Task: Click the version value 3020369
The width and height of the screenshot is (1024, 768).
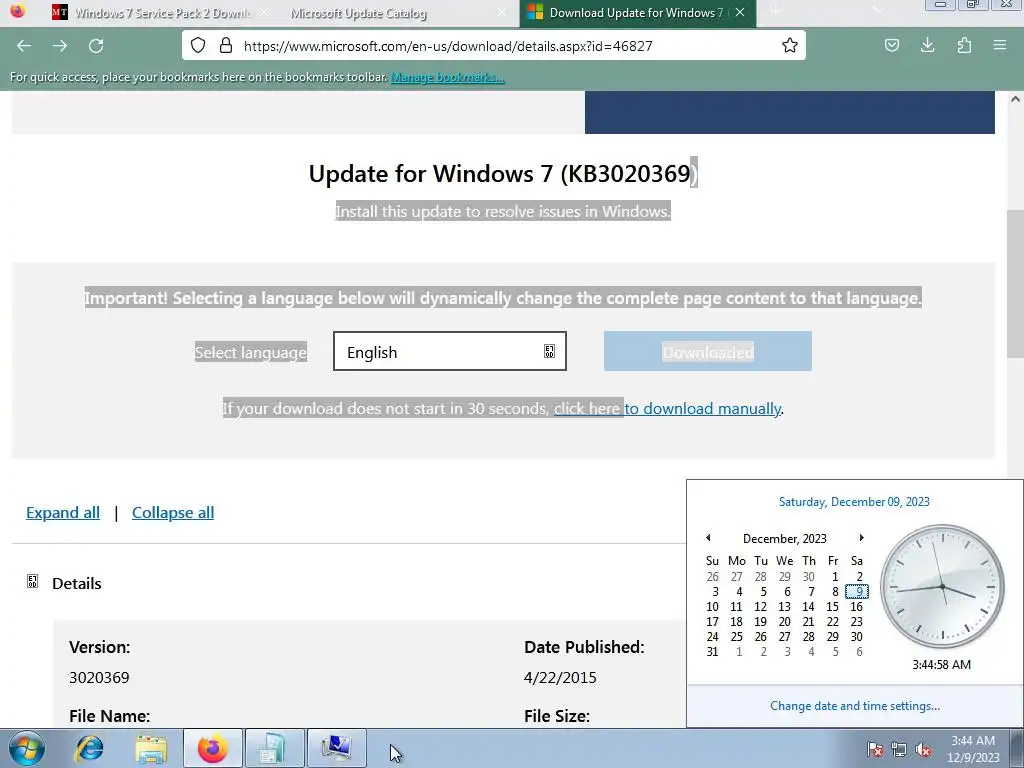Action: tap(99, 677)
